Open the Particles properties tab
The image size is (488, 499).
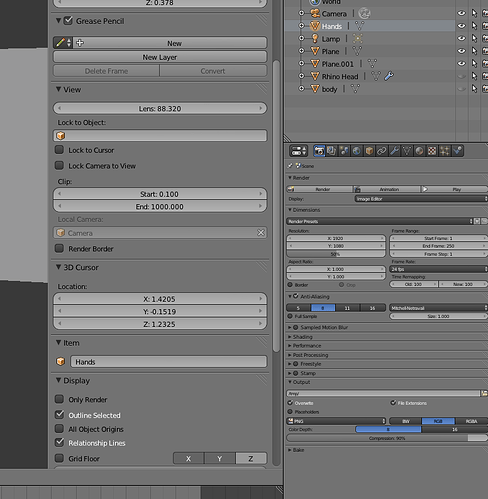click(x=444, y=151)
